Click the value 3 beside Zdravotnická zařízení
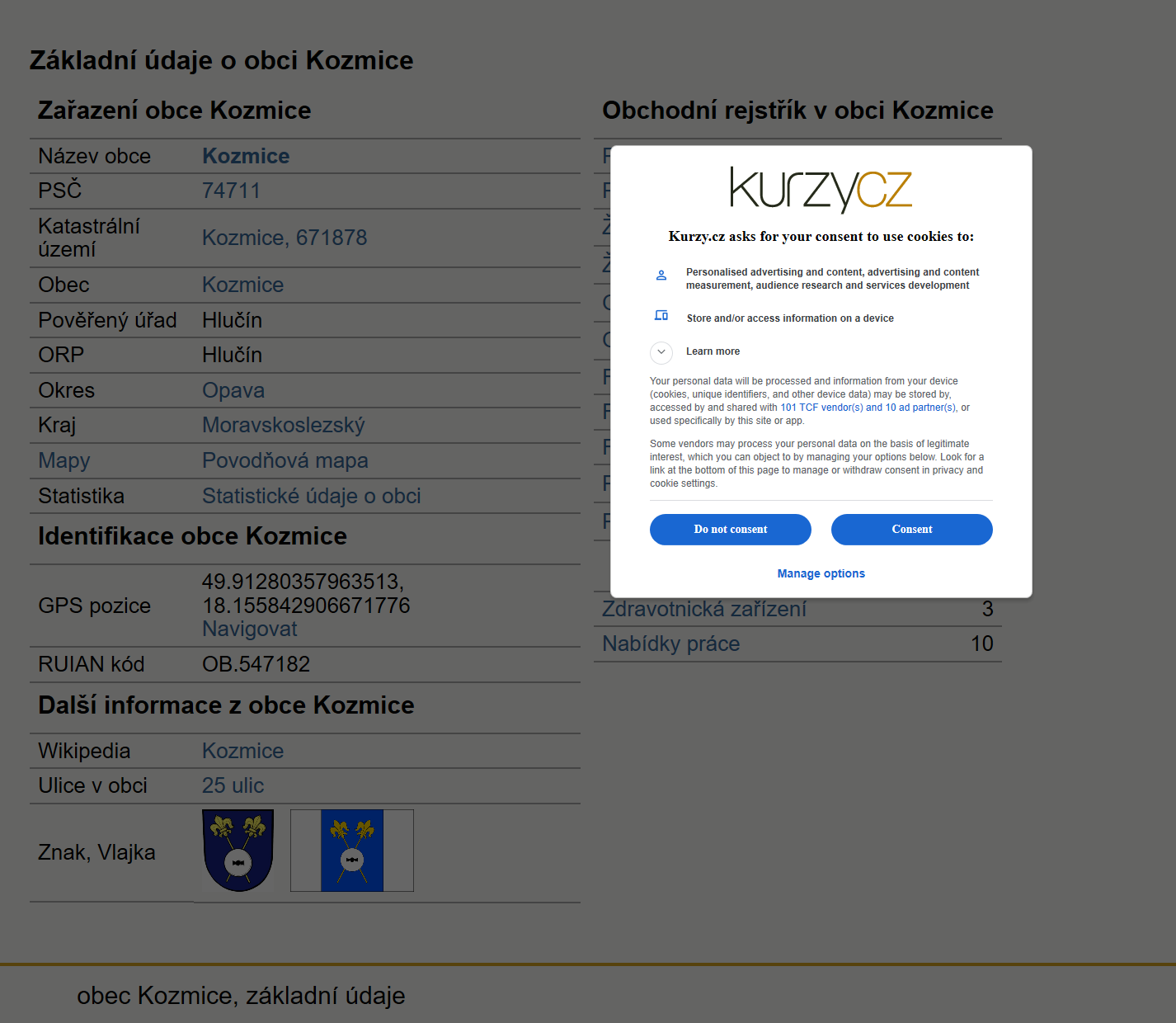Image resolution: width=1176 pixels, height=1023 pixels. pos(987,609)
